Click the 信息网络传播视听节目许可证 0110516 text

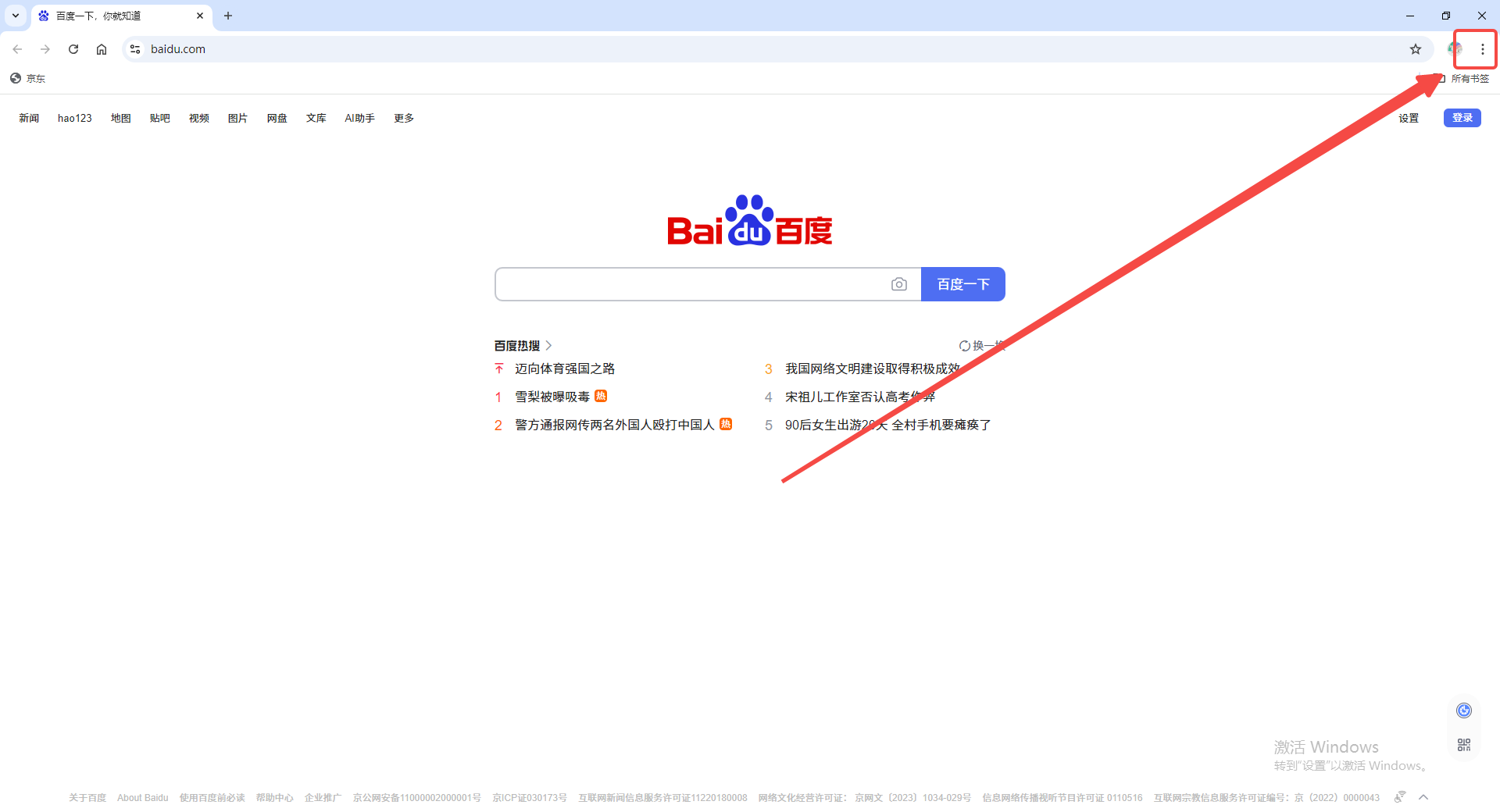click(1062, 798)
